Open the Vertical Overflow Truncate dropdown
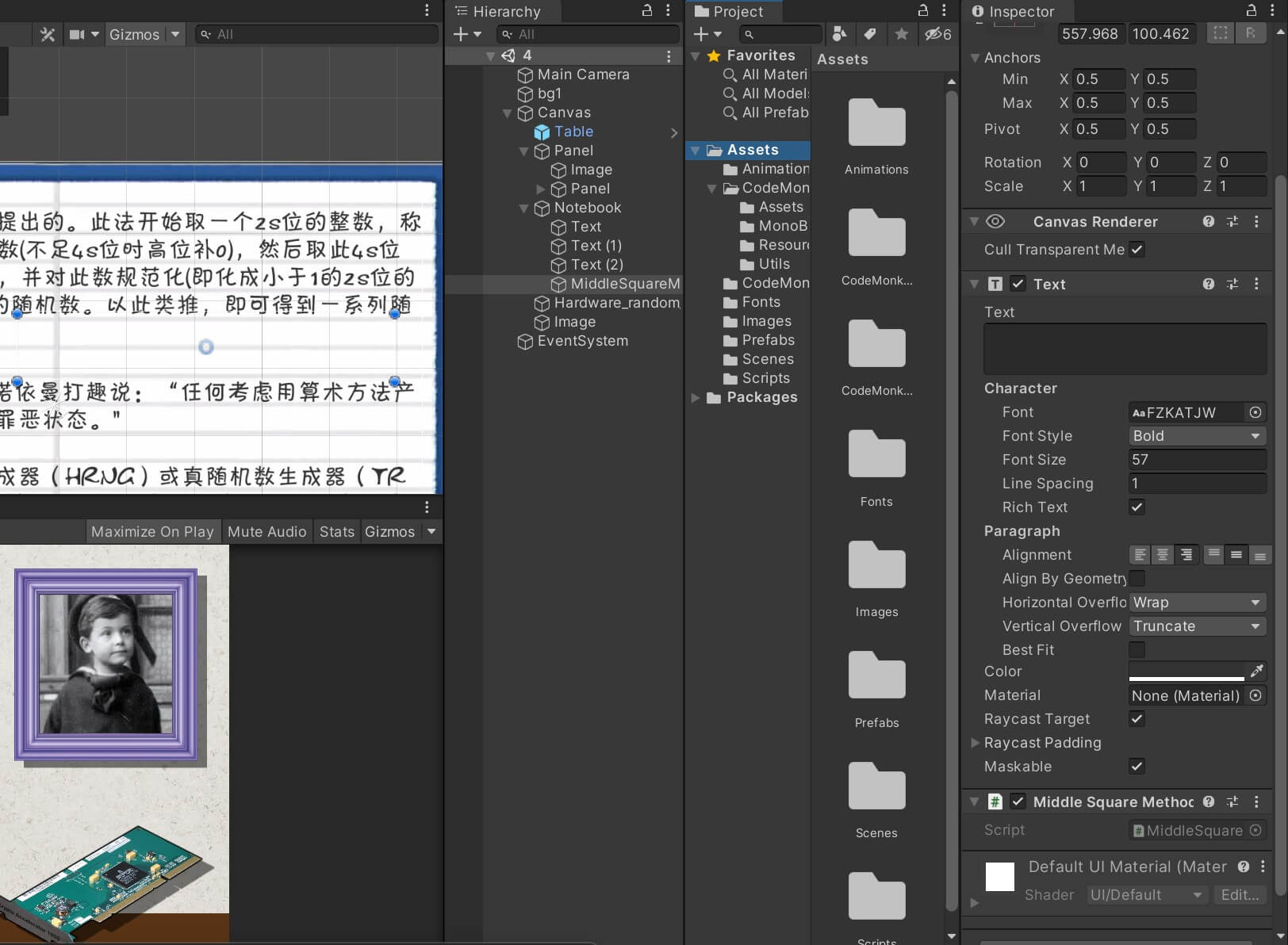Viewport: 1288px width, 945px height. click(x=1196, y=626)
